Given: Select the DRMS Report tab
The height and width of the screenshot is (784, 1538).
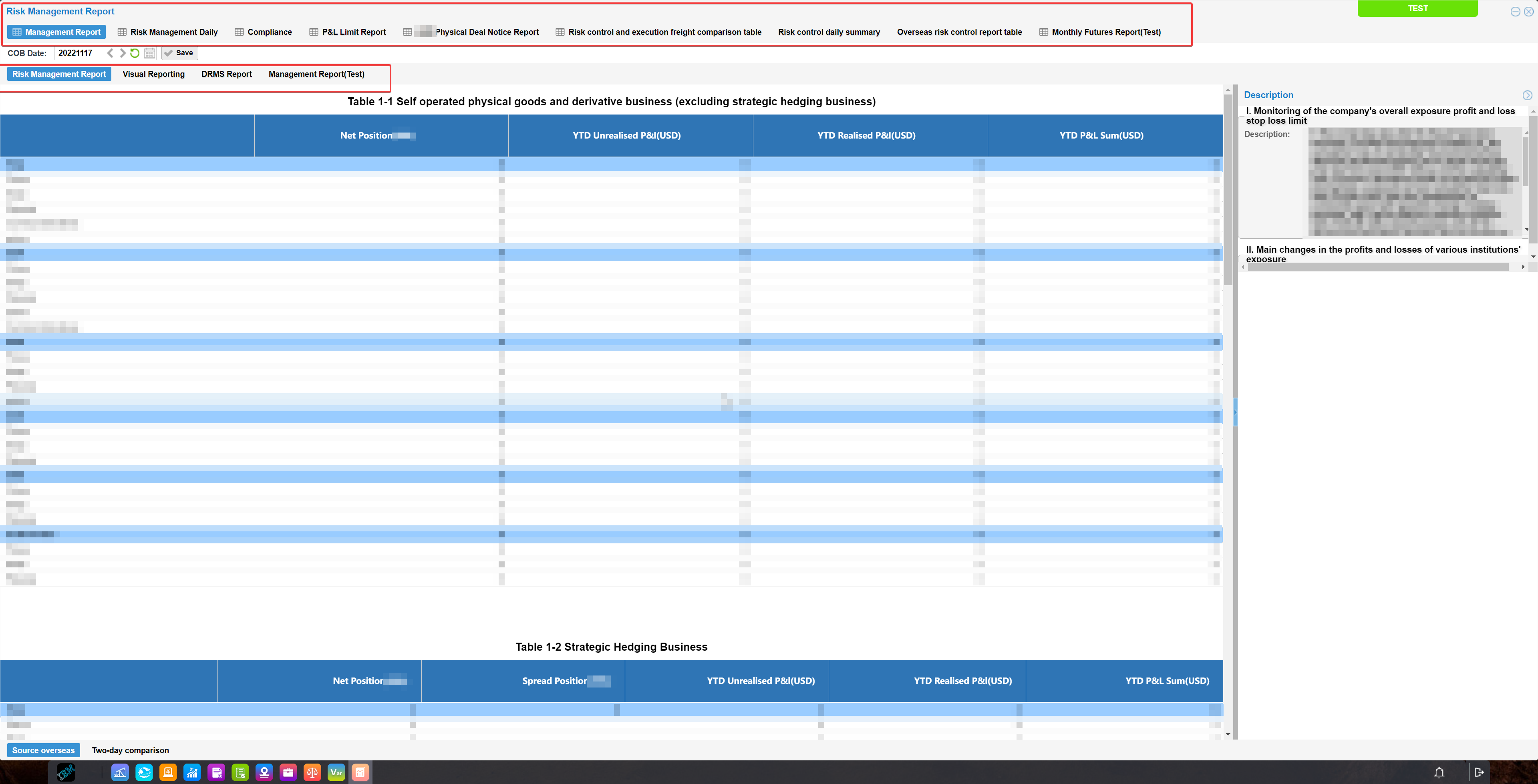Looking at the screenshot, I should tap(226, 74).
